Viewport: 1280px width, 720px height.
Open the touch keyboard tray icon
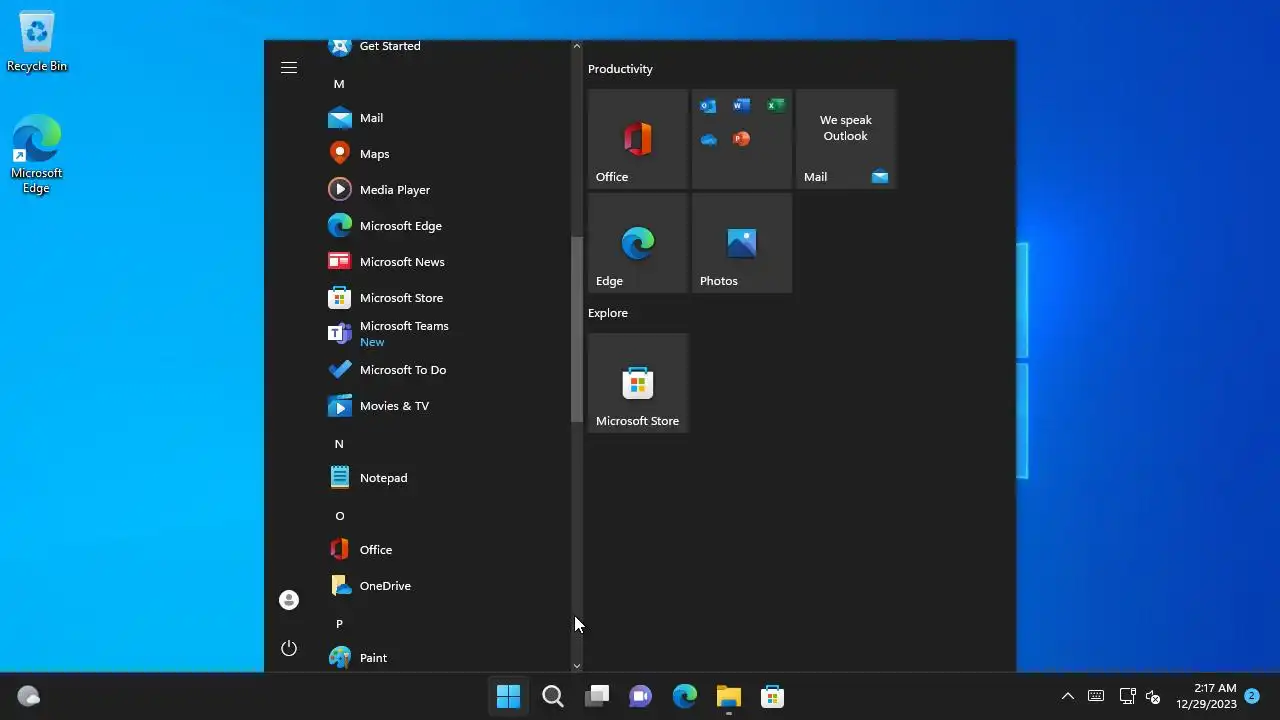[1096, 696]
